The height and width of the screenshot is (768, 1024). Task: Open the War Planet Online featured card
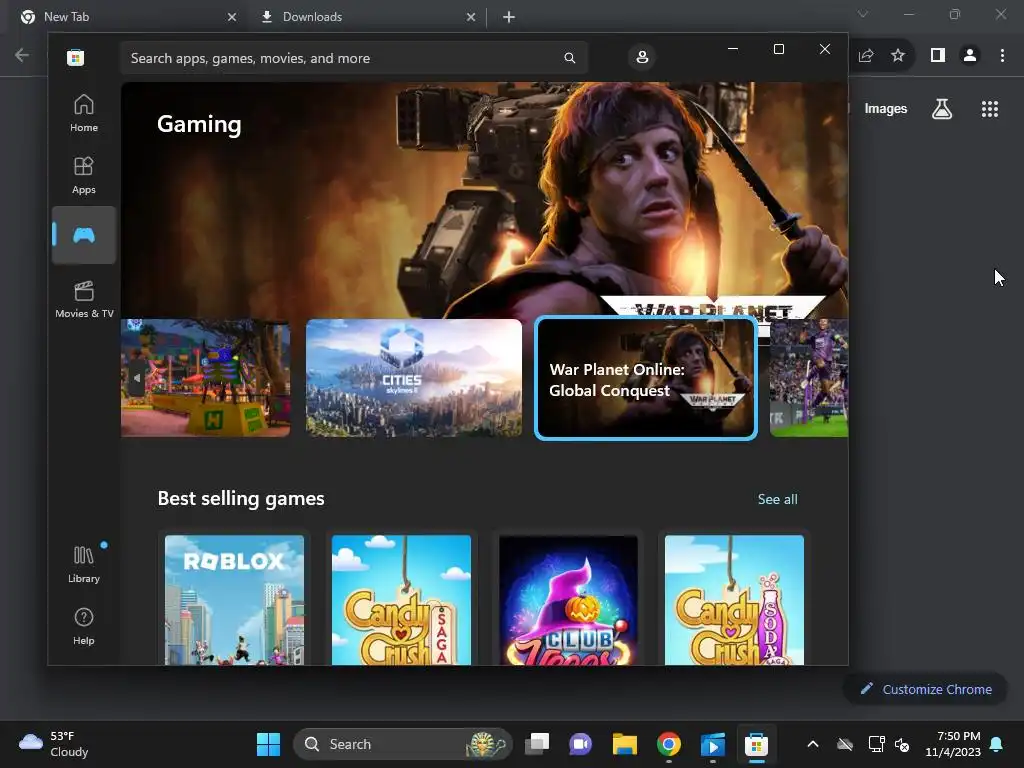(x=646, y=378)
